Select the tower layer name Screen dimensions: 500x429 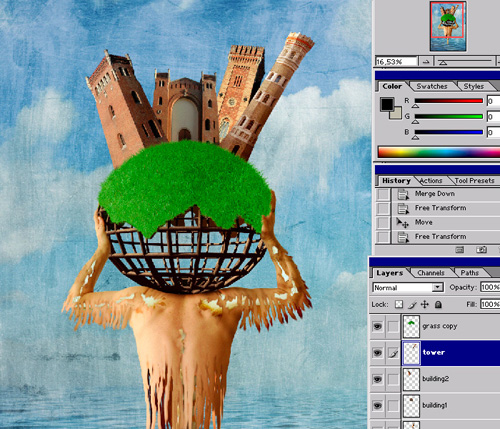pyautogui.click(x=433, y=352)
